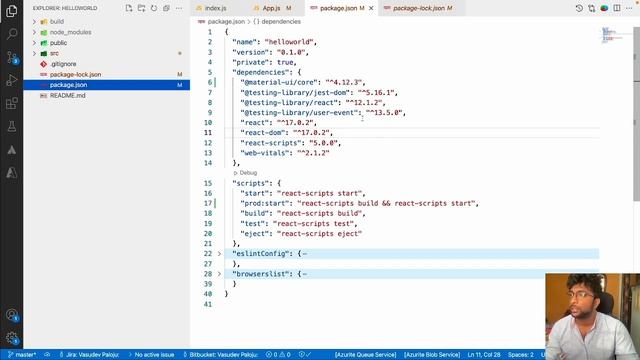Viewport: 640px width, 360px height.
Task: Open the Search view in activity bar
Action: pyautogui.click(x=11, y=34)
